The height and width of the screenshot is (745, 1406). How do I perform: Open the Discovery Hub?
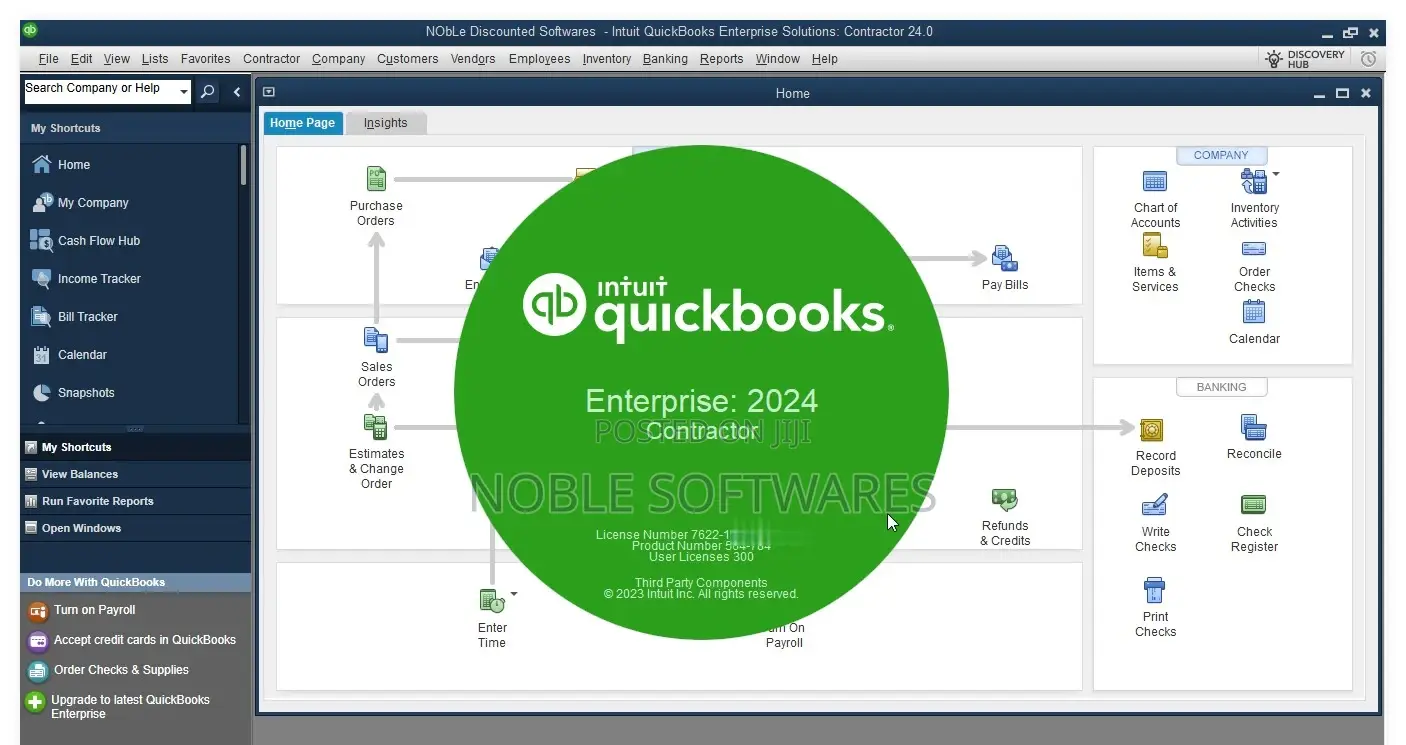pyautogui.click(x=1304, y=59)
